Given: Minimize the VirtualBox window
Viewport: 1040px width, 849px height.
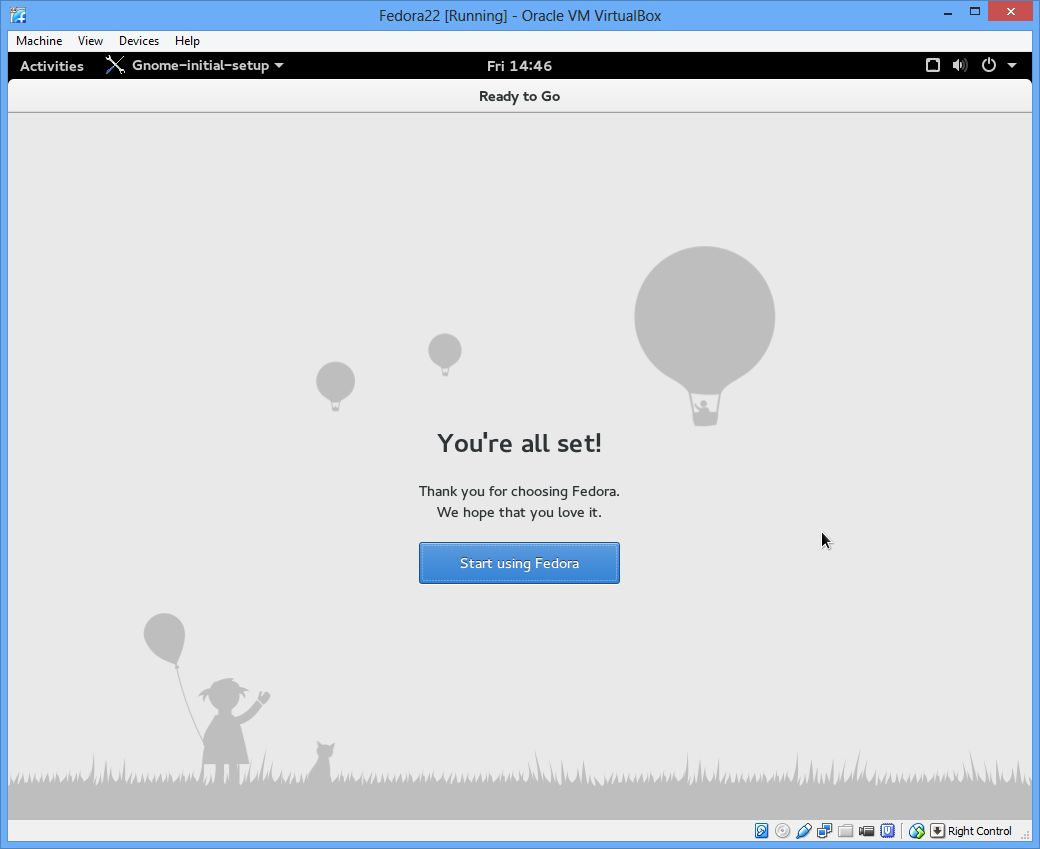Looking at the screenshot, I should coord(948,12).
